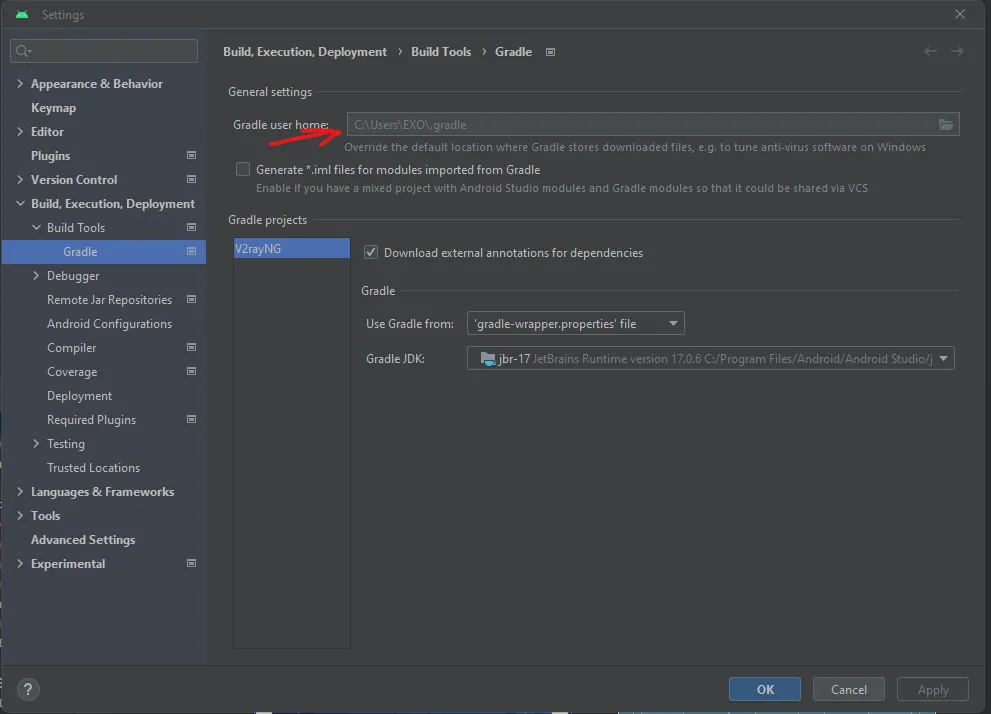The image size is (991, 714).
Task: Collapse the Build Tools node
Action: point(36,227)
